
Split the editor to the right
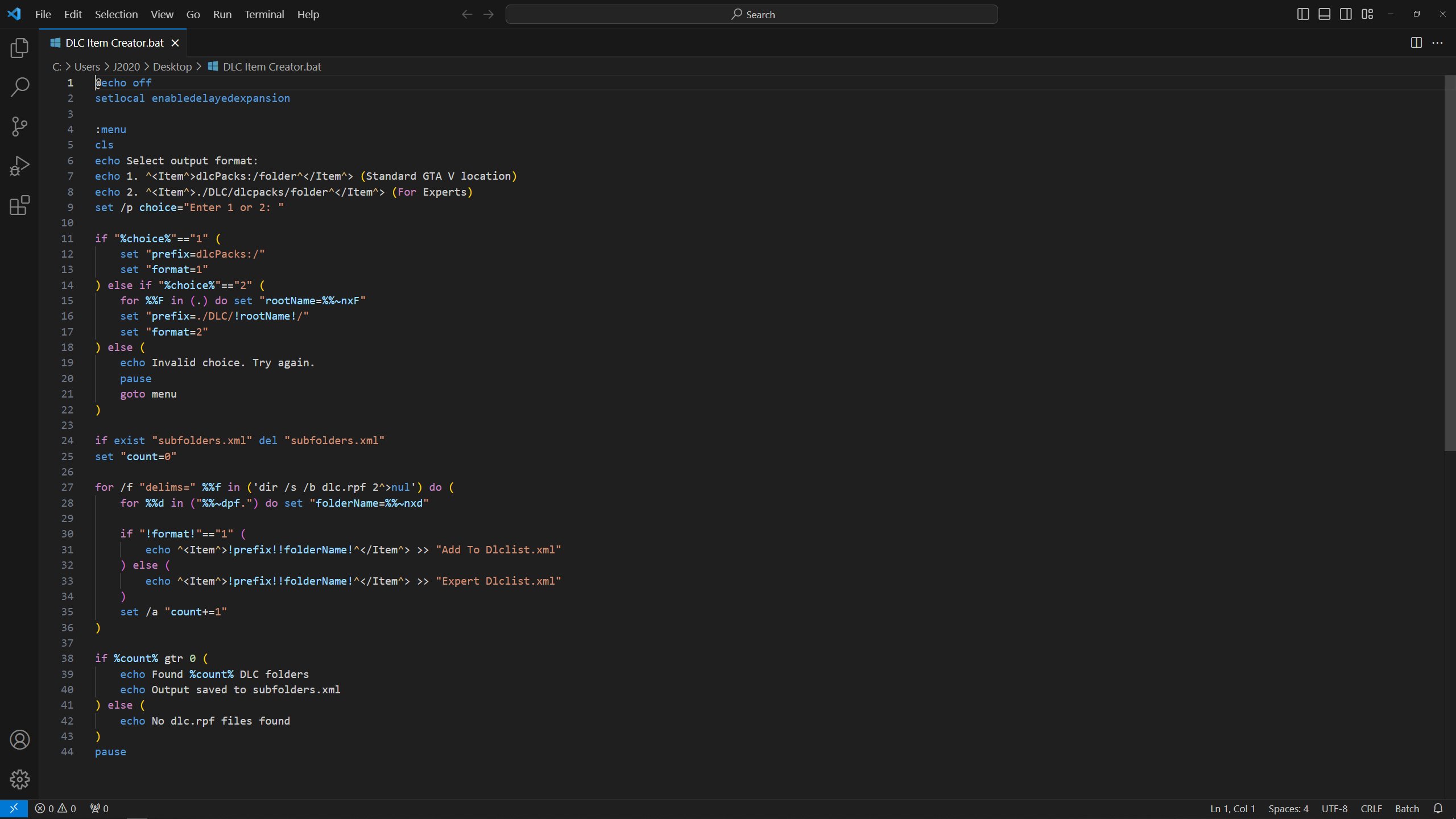(1416, 43)
